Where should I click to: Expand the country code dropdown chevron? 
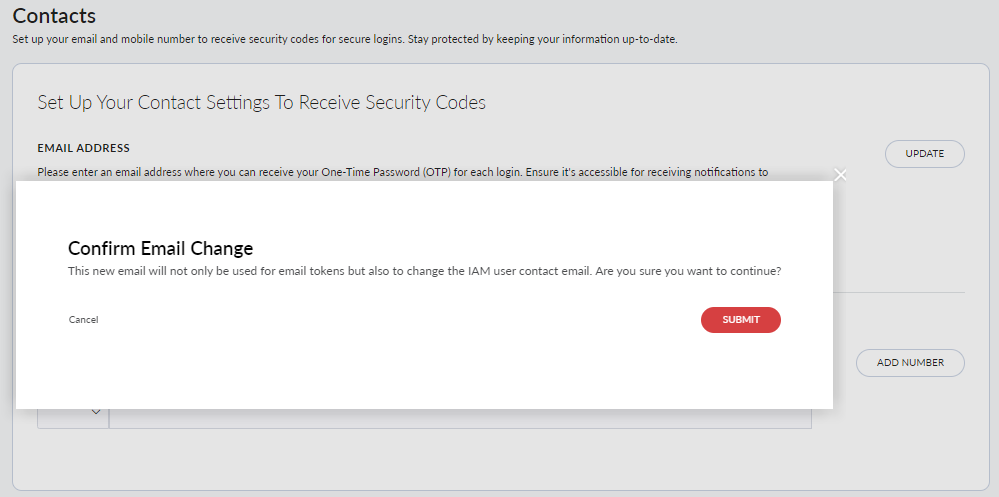(96, 413)
